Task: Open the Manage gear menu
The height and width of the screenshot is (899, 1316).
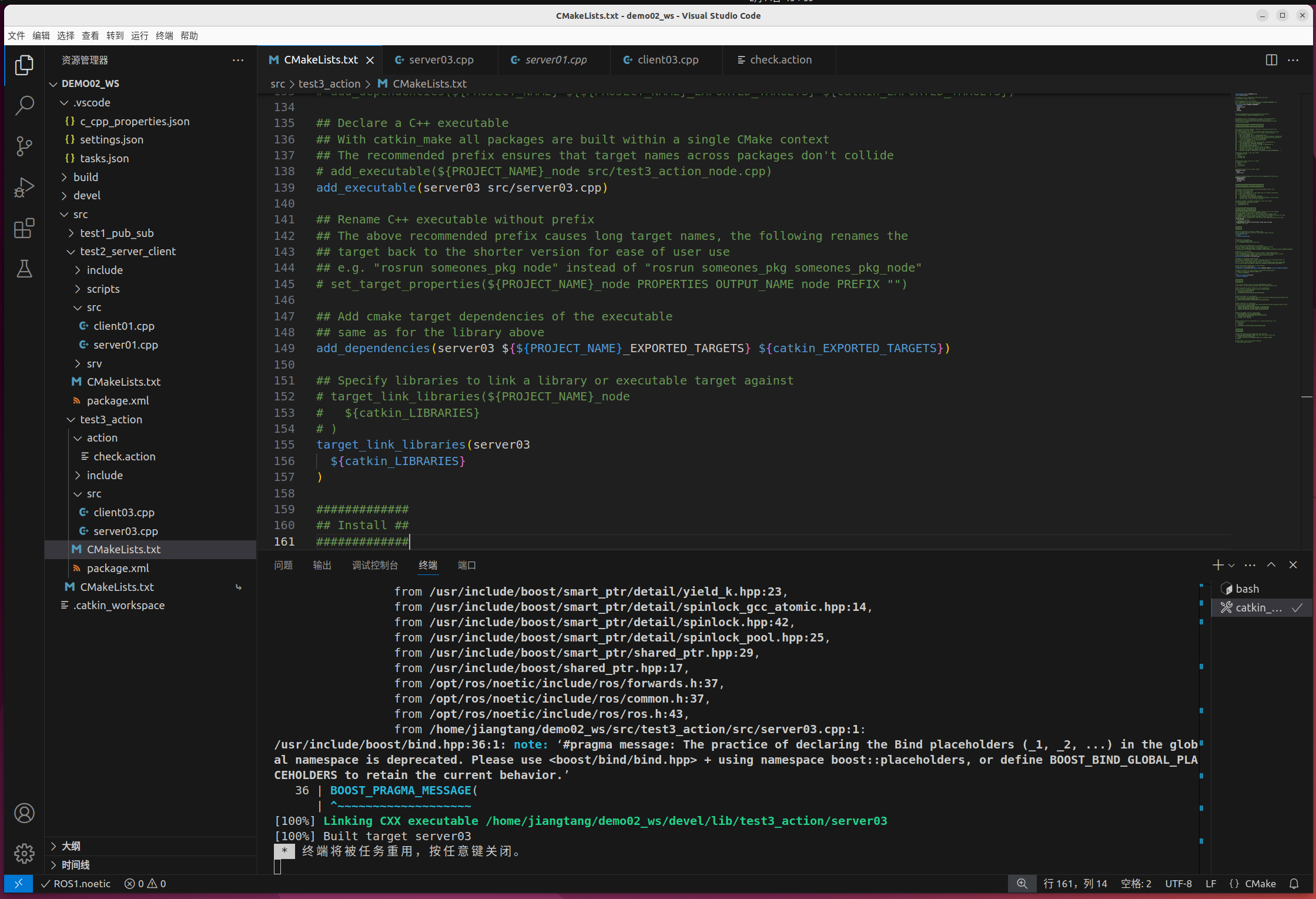Action: [x=24, y=853]
